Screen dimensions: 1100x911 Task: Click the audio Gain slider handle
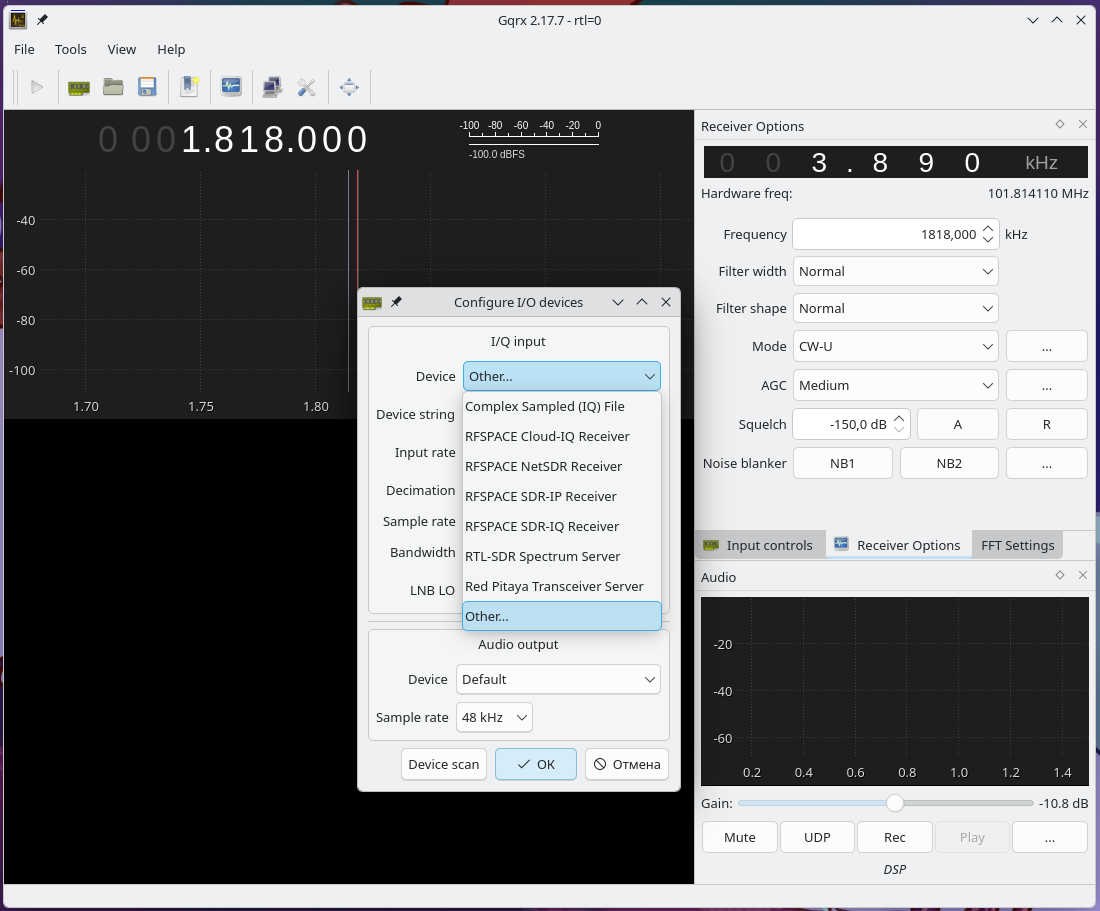[894, 803]
